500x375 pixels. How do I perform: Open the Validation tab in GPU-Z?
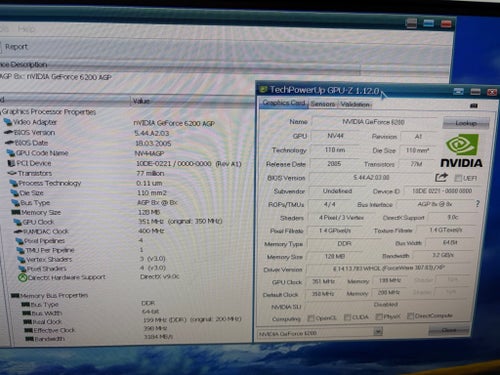[x=355, y=104]
